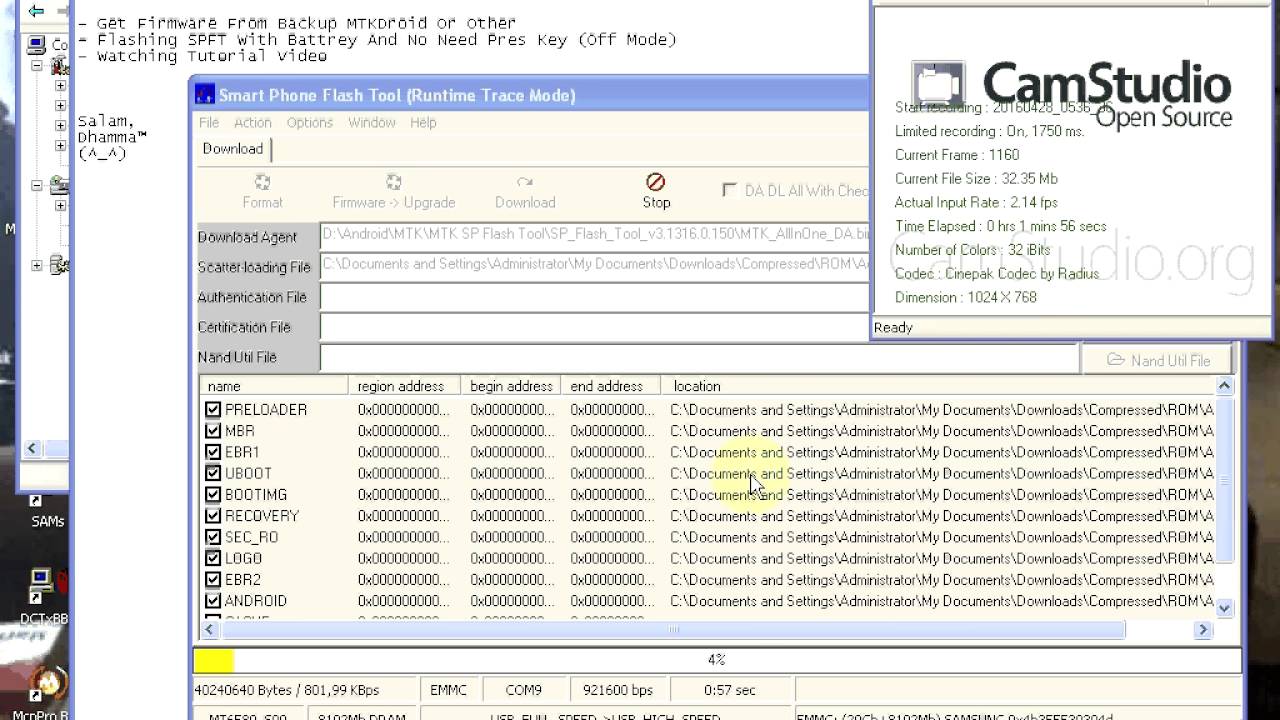
Task: Click the Current Frame : 1160 text
Action: tap(957, 155)
